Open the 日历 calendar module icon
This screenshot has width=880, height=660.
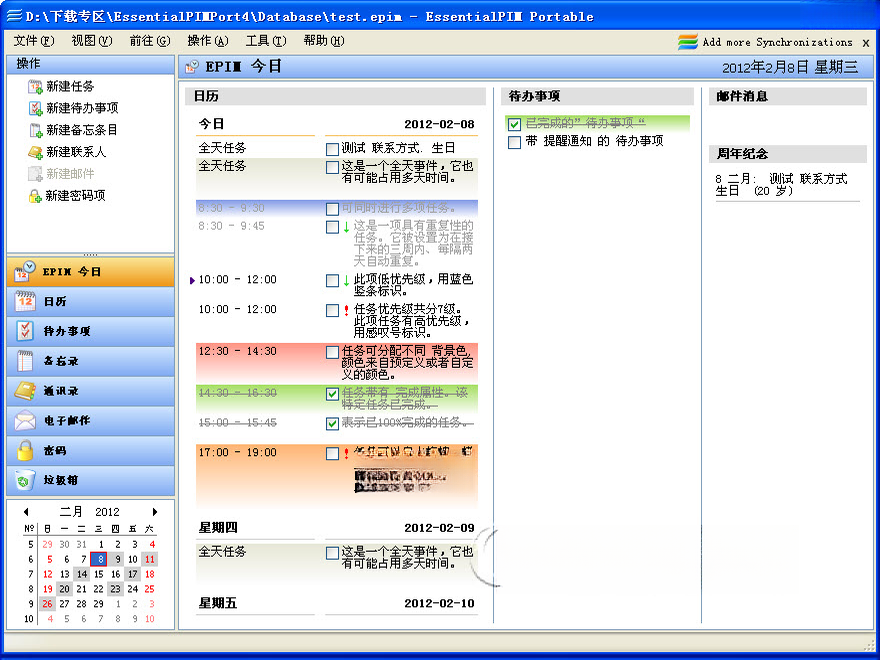(x=25, y=301)
